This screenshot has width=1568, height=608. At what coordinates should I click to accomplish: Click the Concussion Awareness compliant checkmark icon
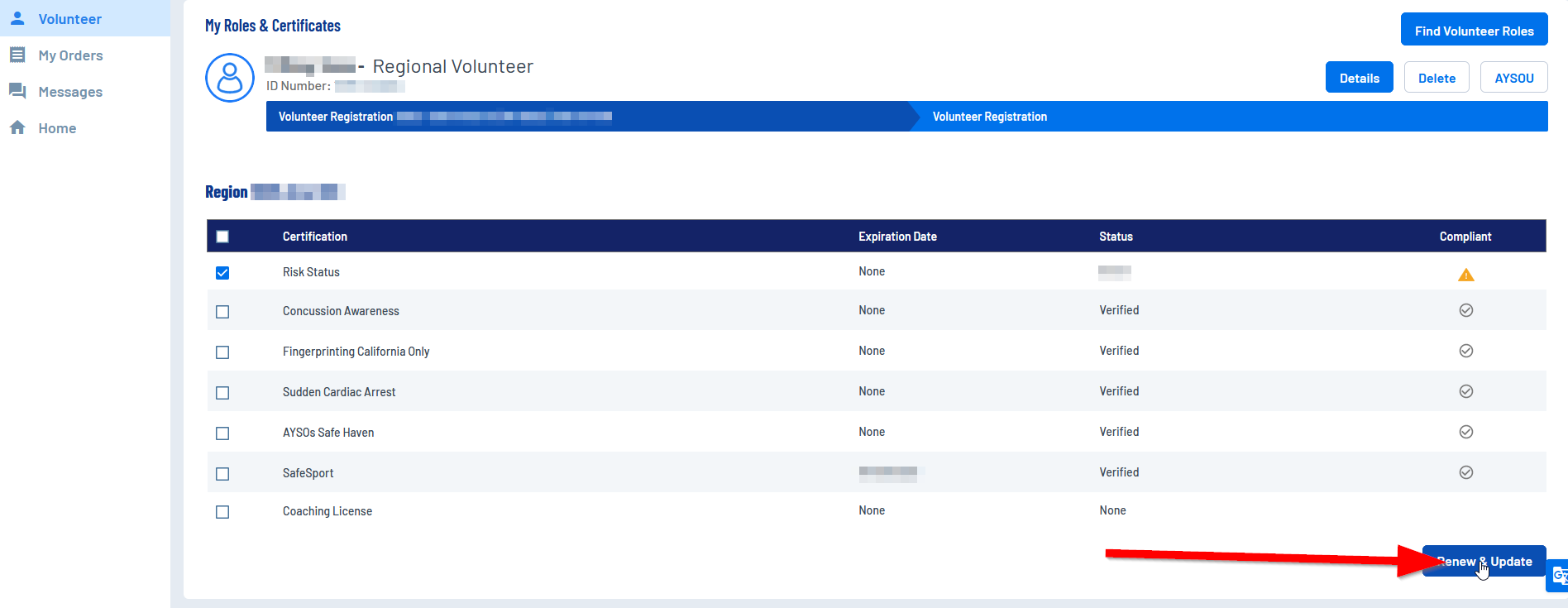[1465, 310]
